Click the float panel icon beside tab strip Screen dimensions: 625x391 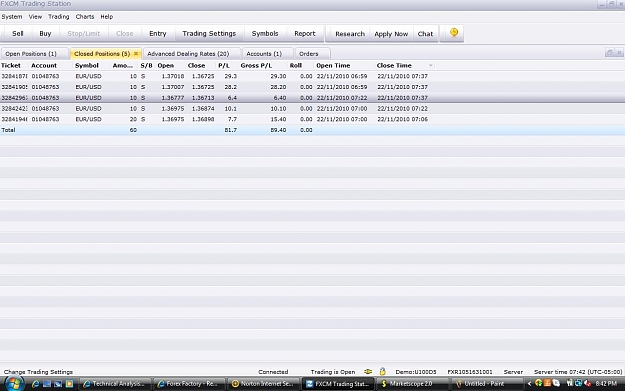pyautogui.click(x=609, y=53)
